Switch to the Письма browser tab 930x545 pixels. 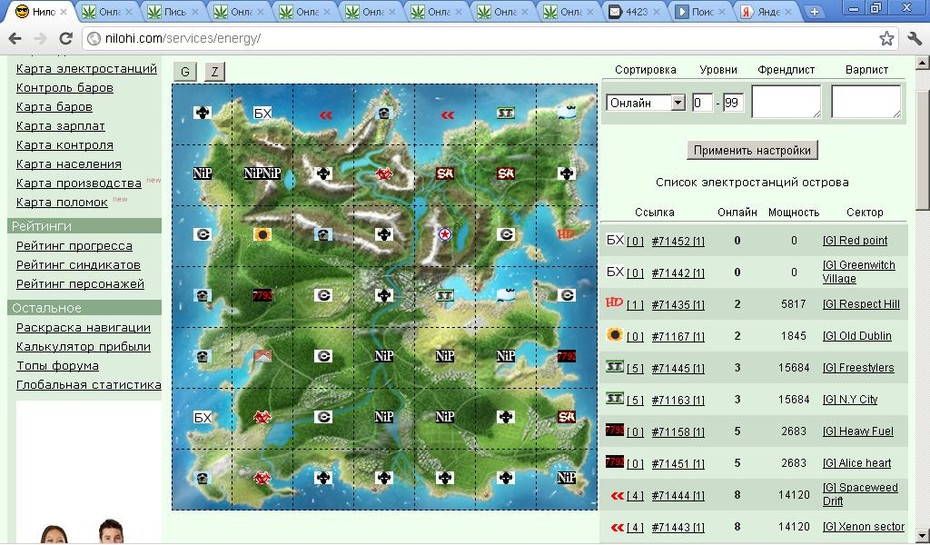[173, 11]
